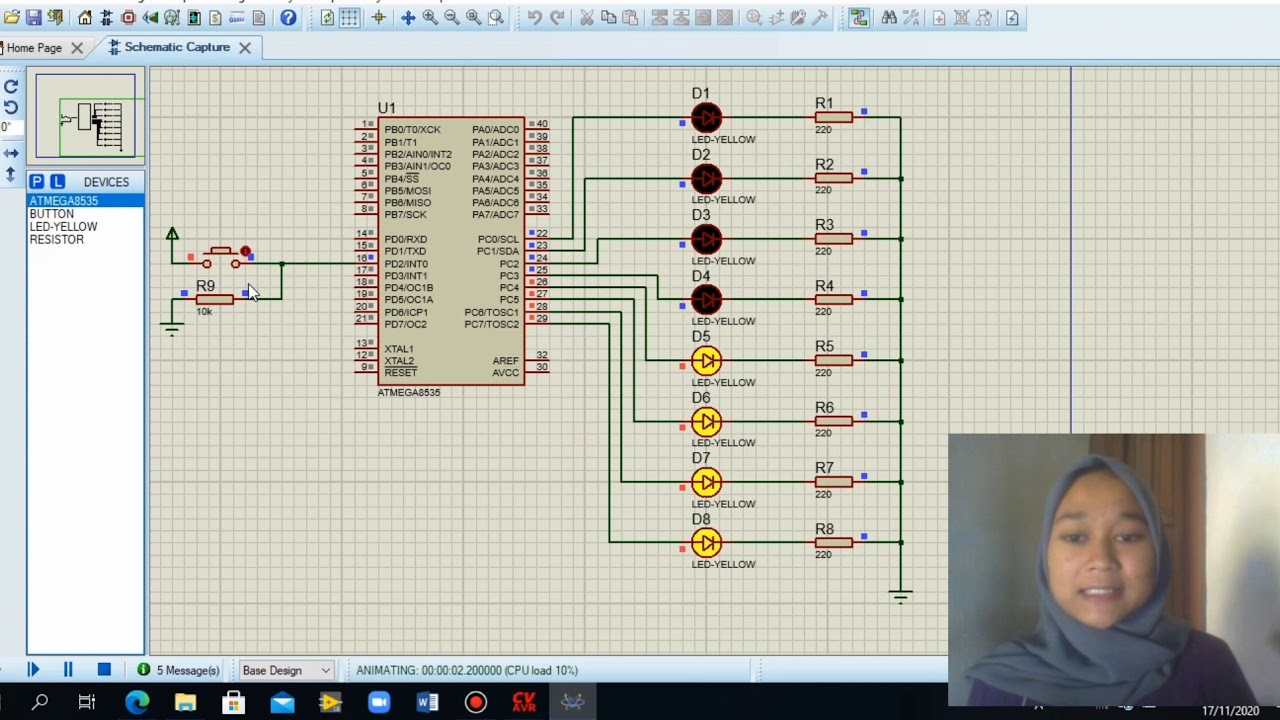Pause the simulation

coord(68,670)
